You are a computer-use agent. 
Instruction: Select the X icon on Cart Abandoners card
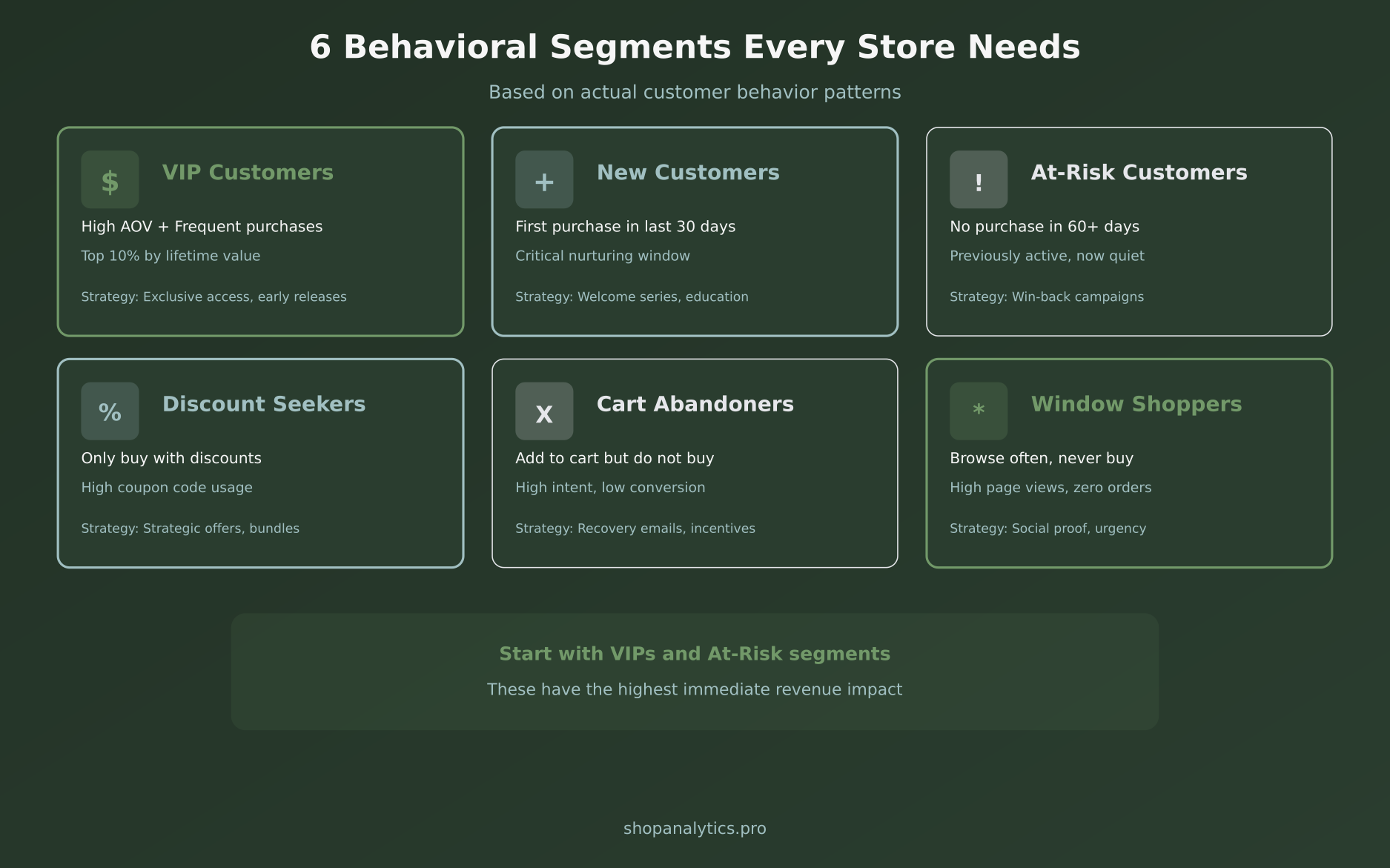[x=543, y=411]
